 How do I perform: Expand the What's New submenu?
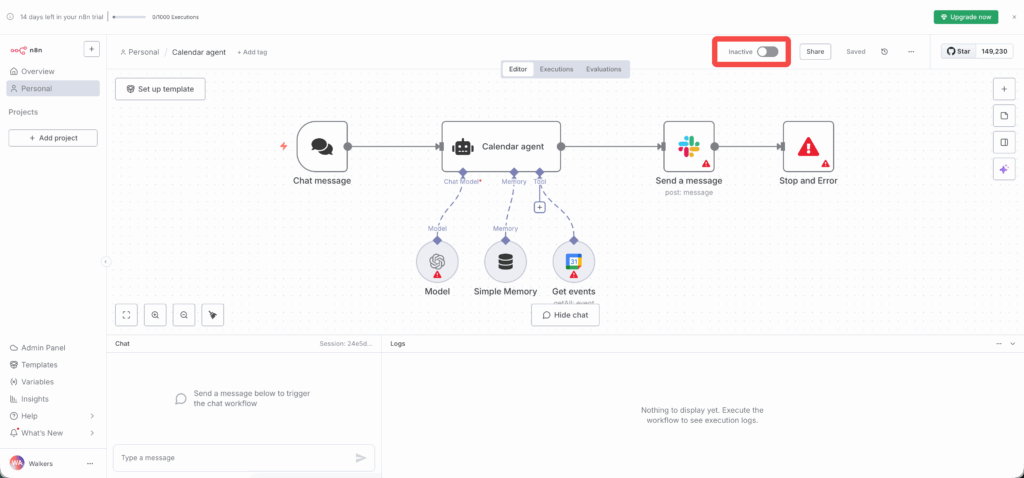(x=92, y=433)
